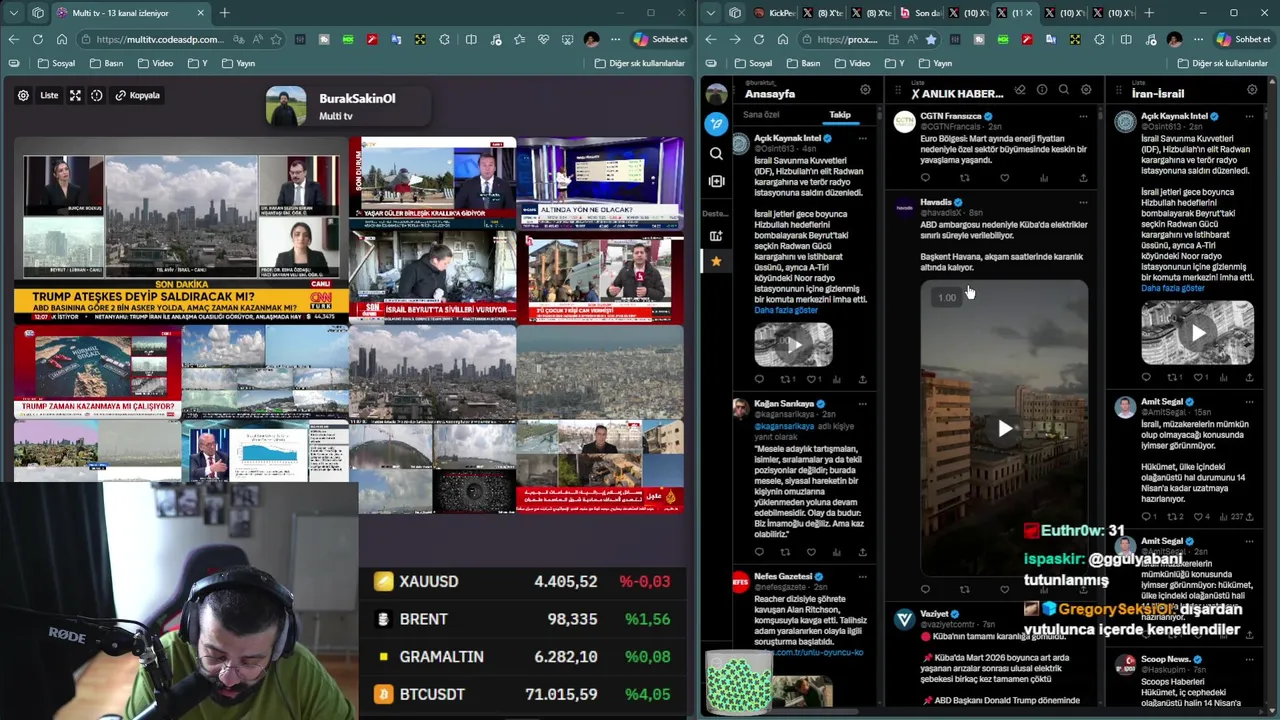
Task: Open search in X Pro sidebar
Action: pos(716,154)
